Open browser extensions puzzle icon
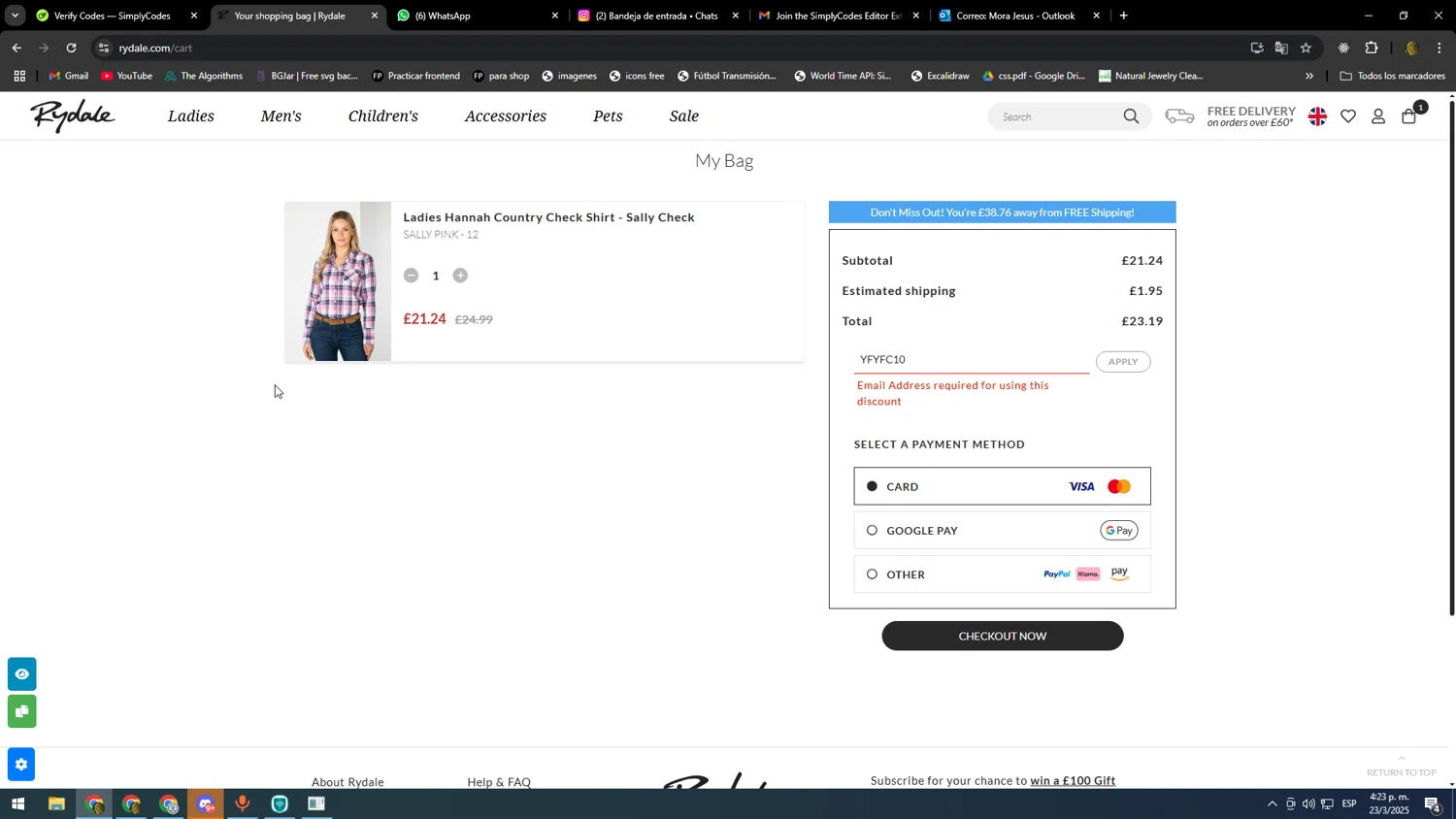1456x819 pixels. 1372,48
